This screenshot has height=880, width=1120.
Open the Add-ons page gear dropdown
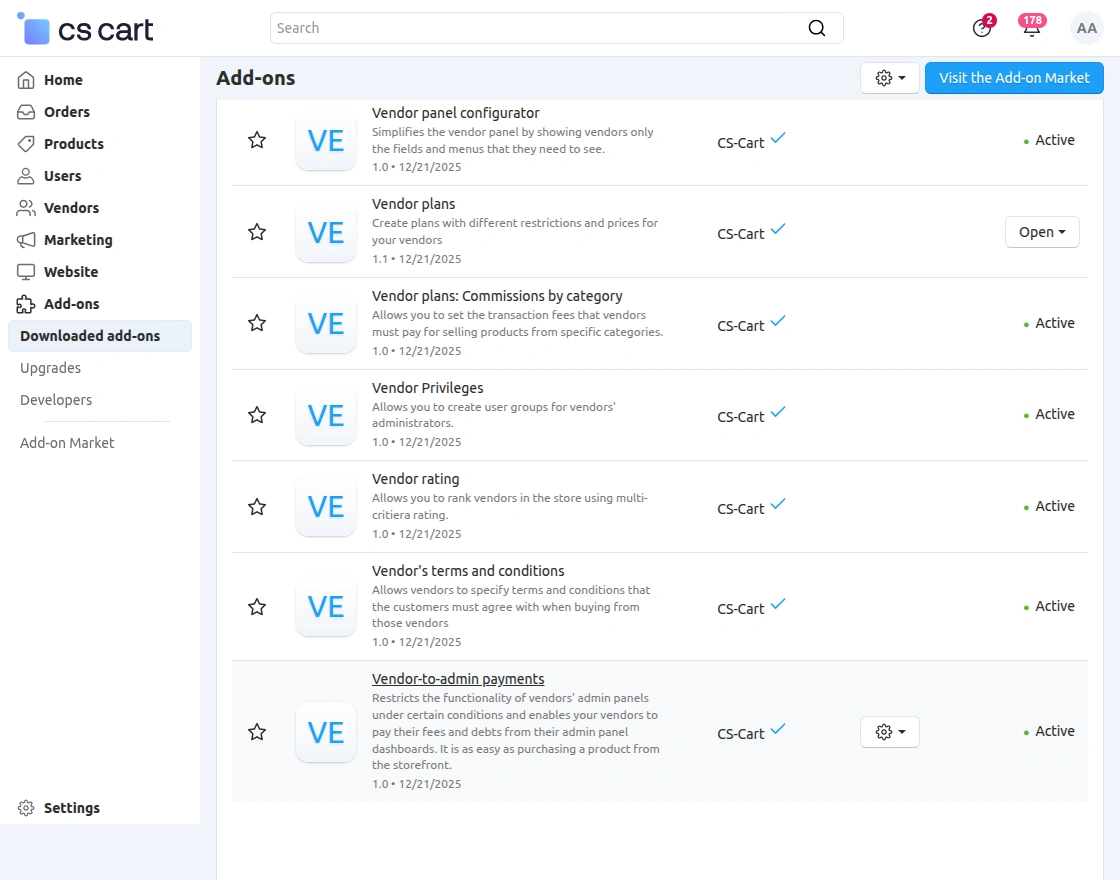[889, 78]
